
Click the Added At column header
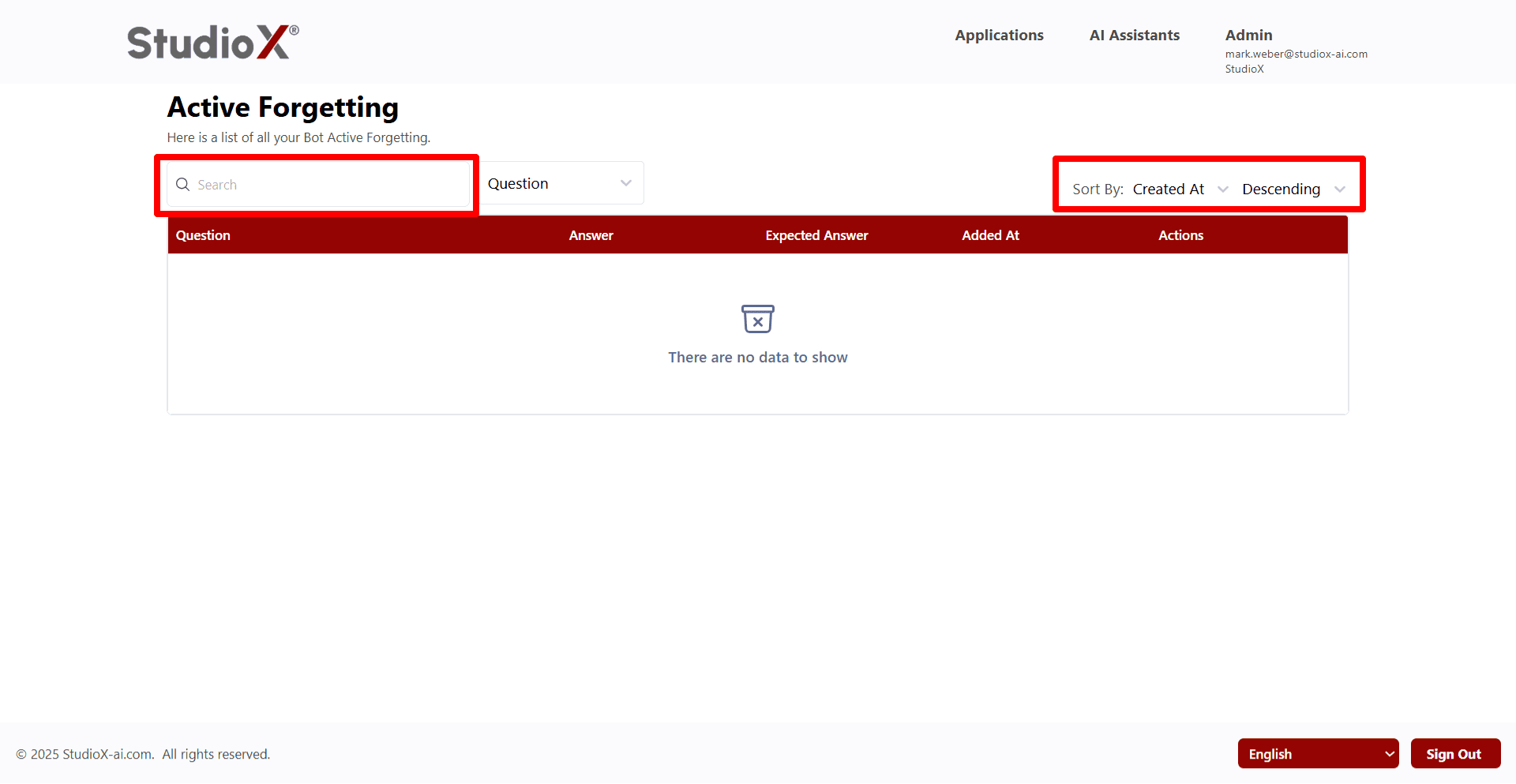point(990,234)
